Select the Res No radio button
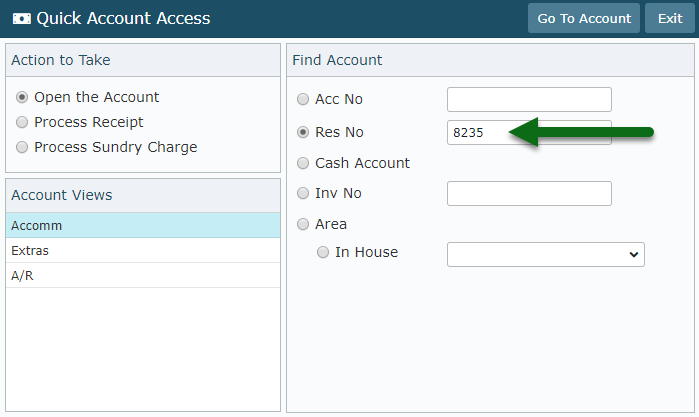699x417 pixels. click(x=303, y=132)
